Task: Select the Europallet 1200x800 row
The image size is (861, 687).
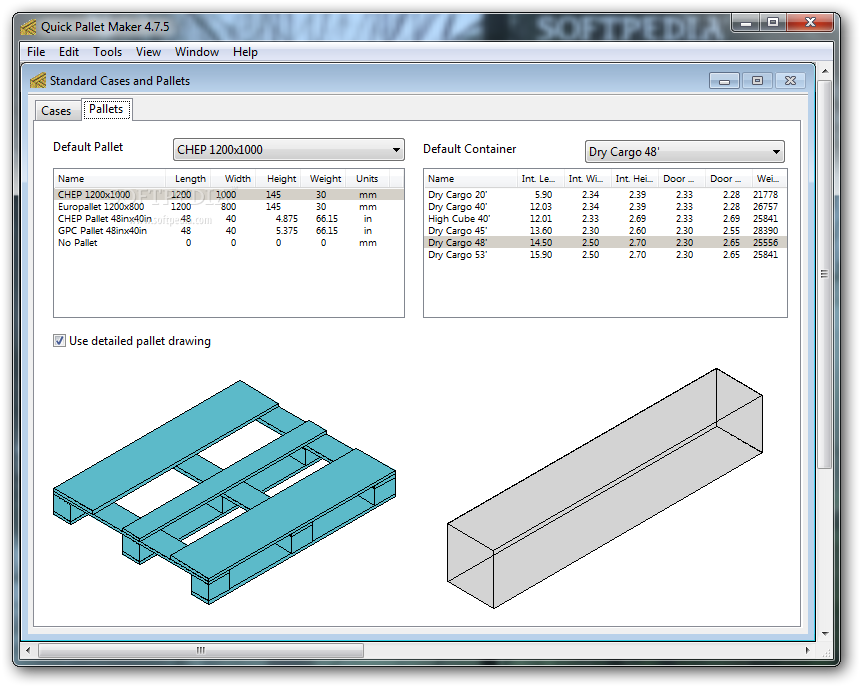Action: click(229, 207)
